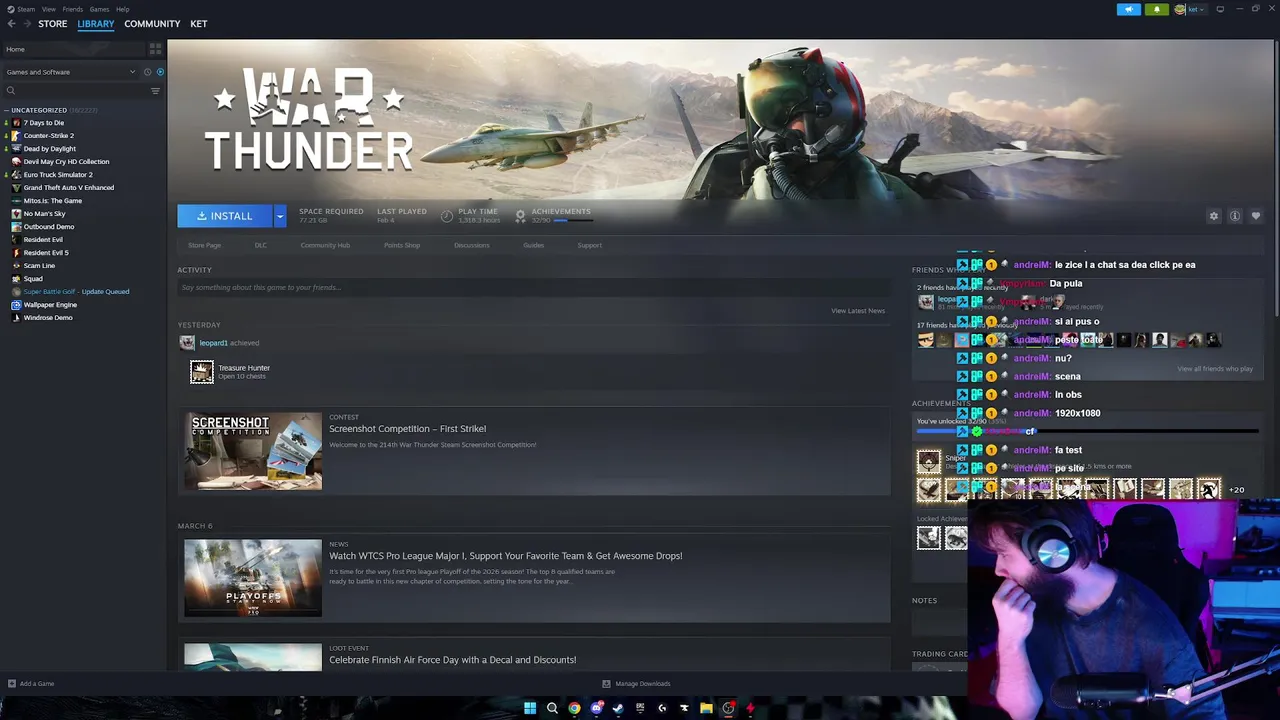Select Windrose Demo in library
The width and height of the screenshot is (1280, 720).
tap(48, 318)
